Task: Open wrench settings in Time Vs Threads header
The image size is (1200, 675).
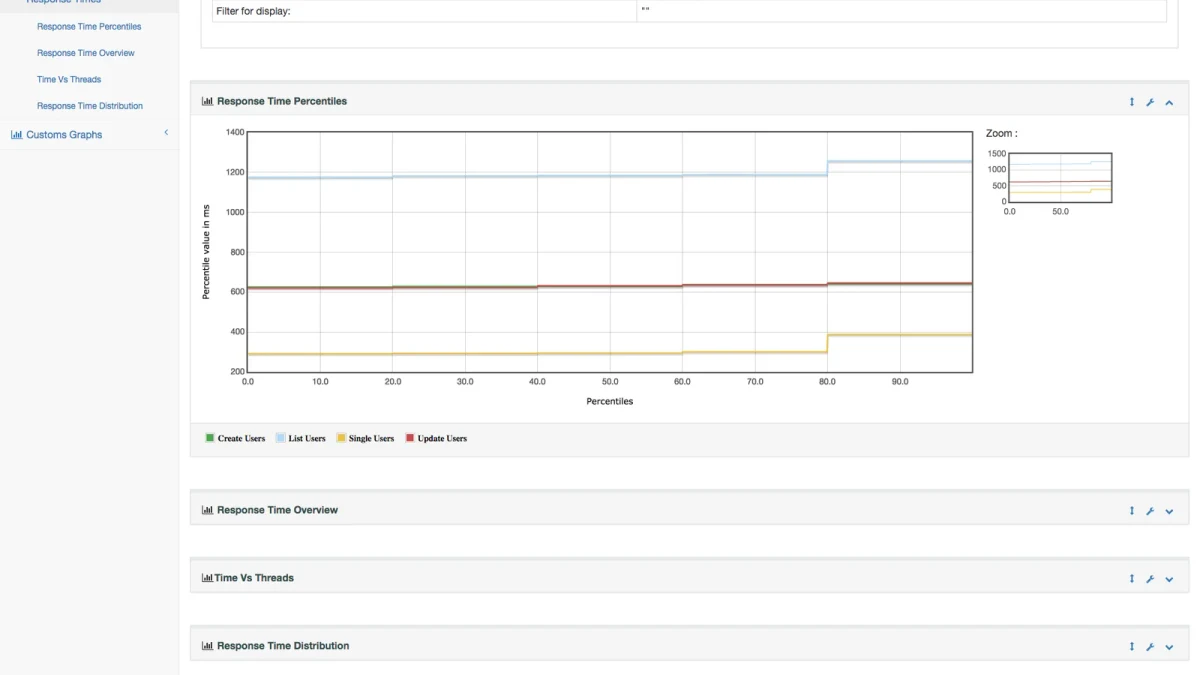Action: pos(1150,579)
